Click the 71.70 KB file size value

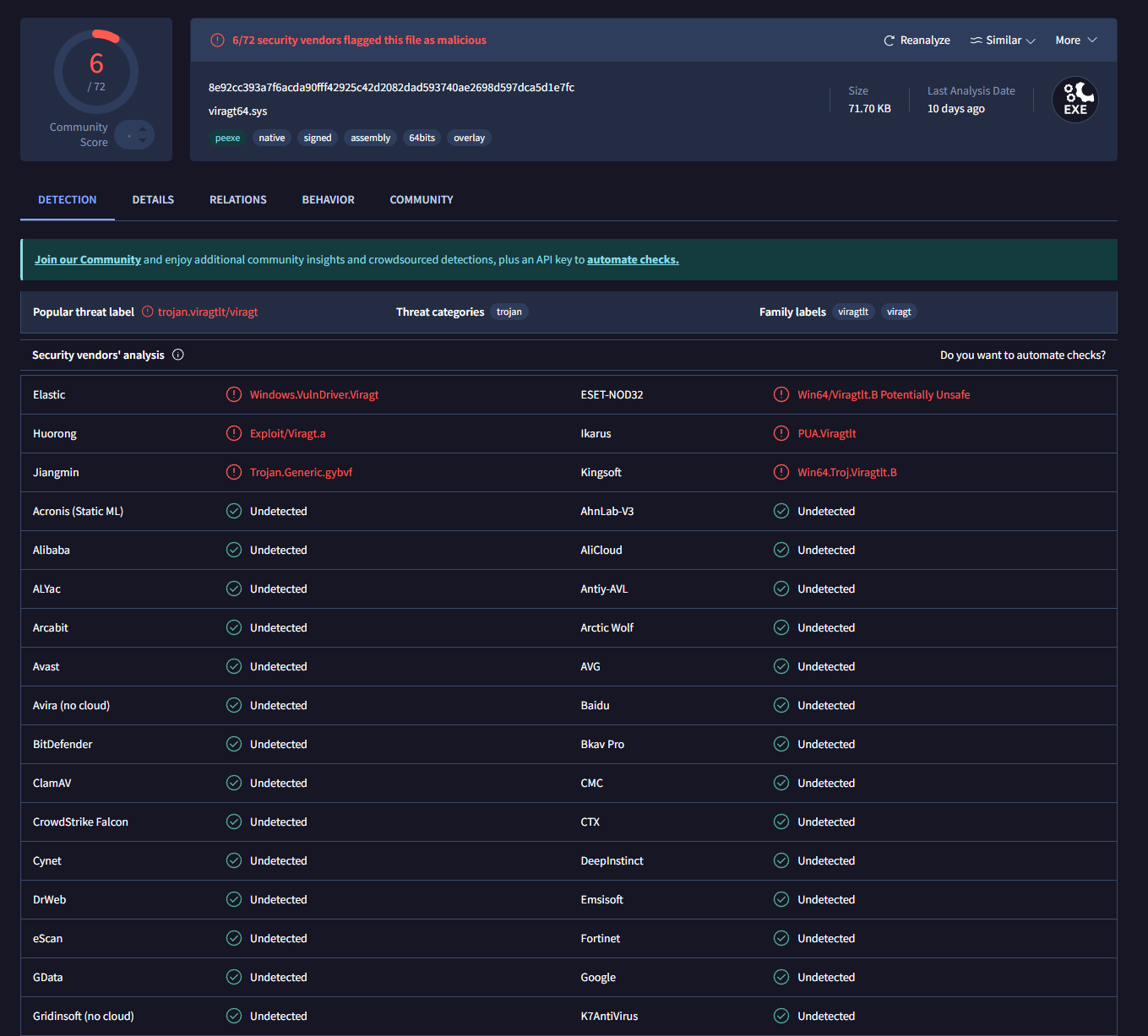[869, 109]
